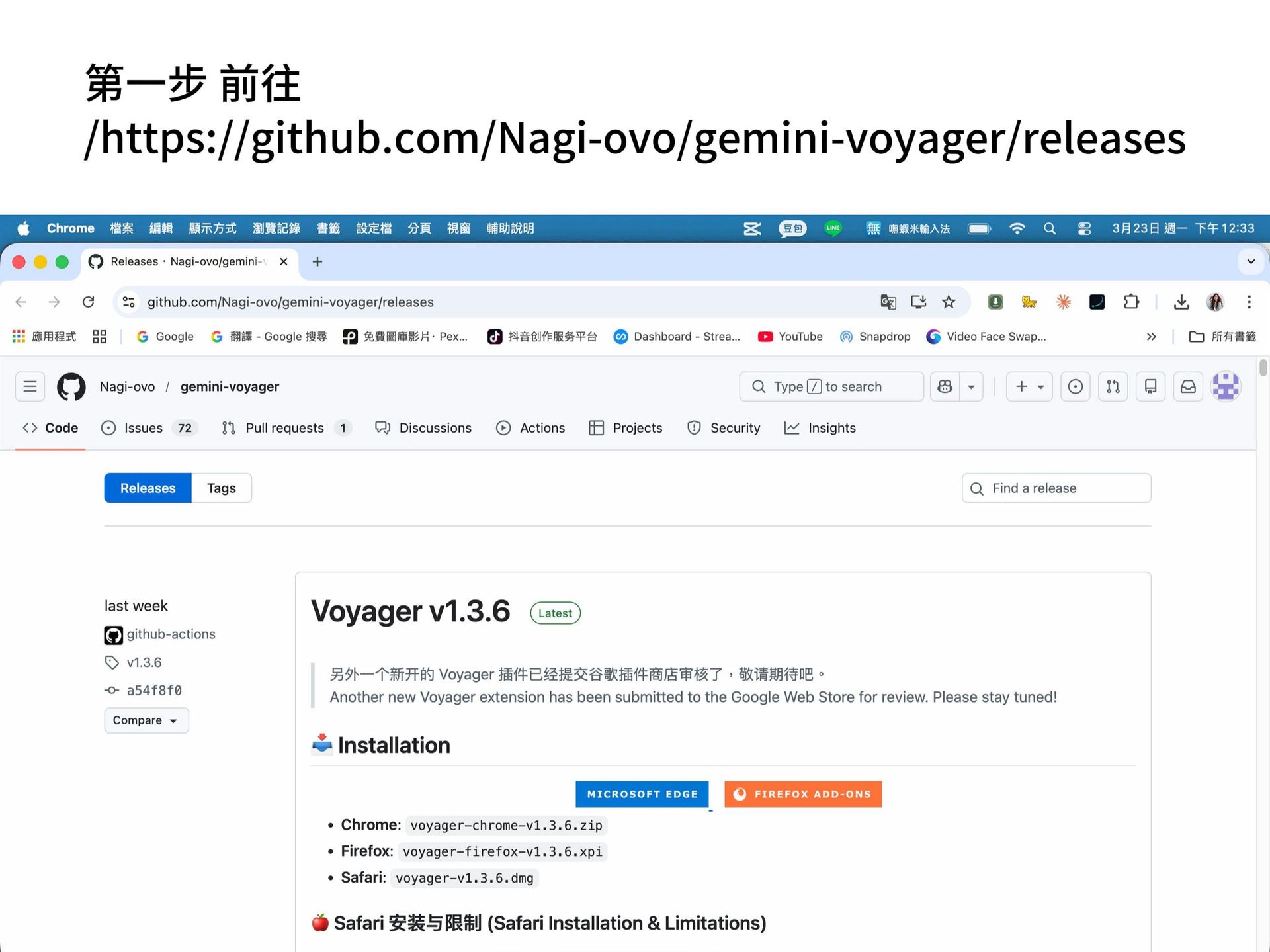Open the GitHub hamburger navigation menu
Screen dimensions: 1270x952
(30, 386)
